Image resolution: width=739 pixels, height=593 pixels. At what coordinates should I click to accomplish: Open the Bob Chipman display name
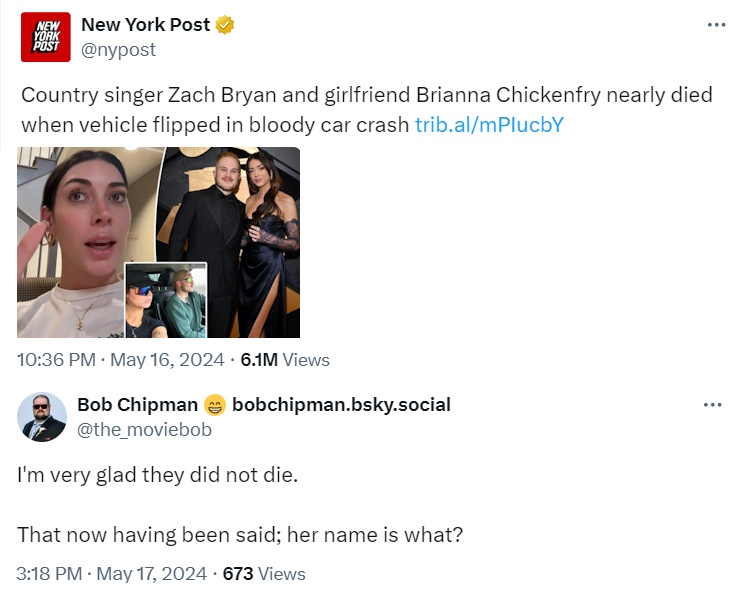136,405
